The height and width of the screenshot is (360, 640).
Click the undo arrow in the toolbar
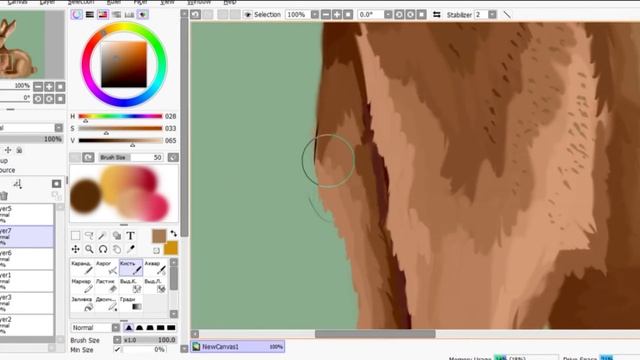coord(196,15)
